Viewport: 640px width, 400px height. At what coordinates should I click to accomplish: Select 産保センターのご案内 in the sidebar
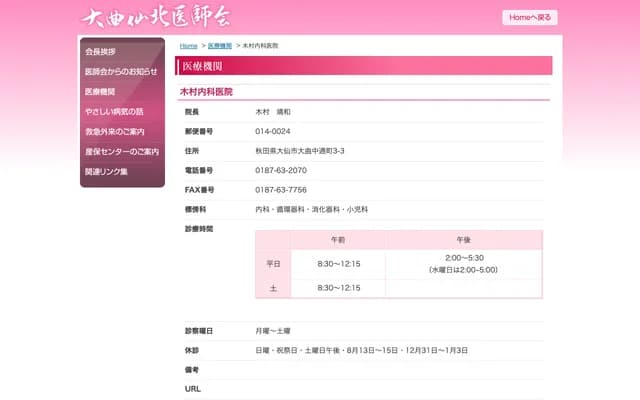(121, 151)
